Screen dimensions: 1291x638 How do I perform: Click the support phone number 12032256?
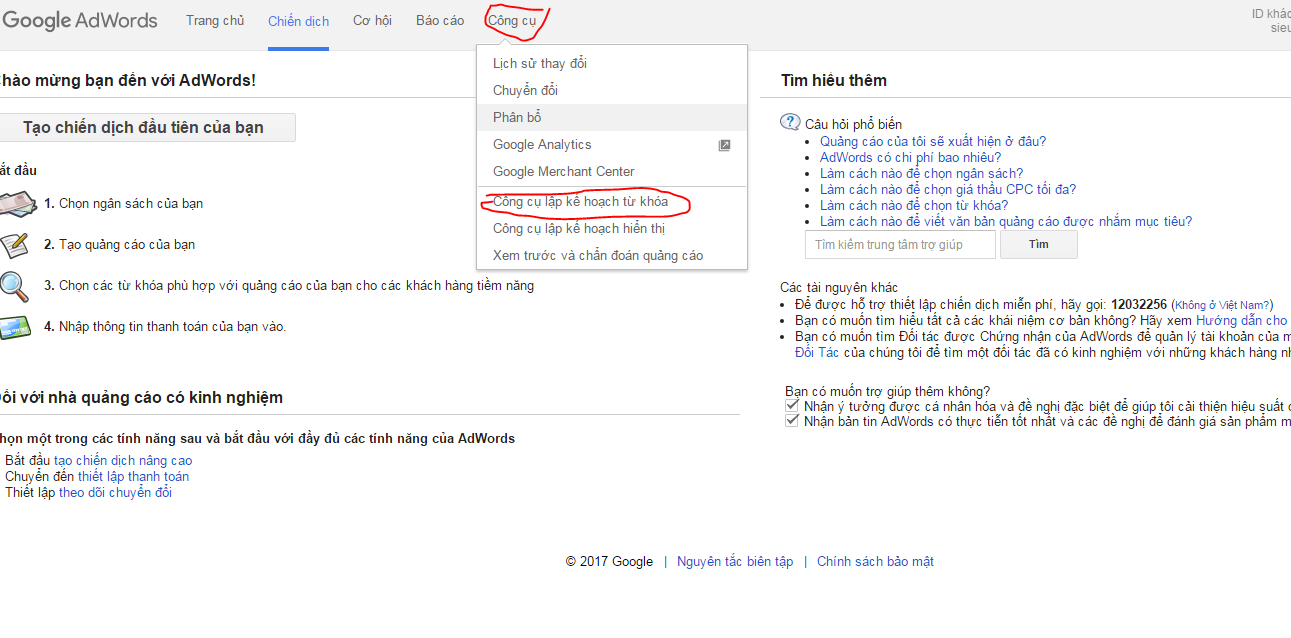tap(1139, 304)
